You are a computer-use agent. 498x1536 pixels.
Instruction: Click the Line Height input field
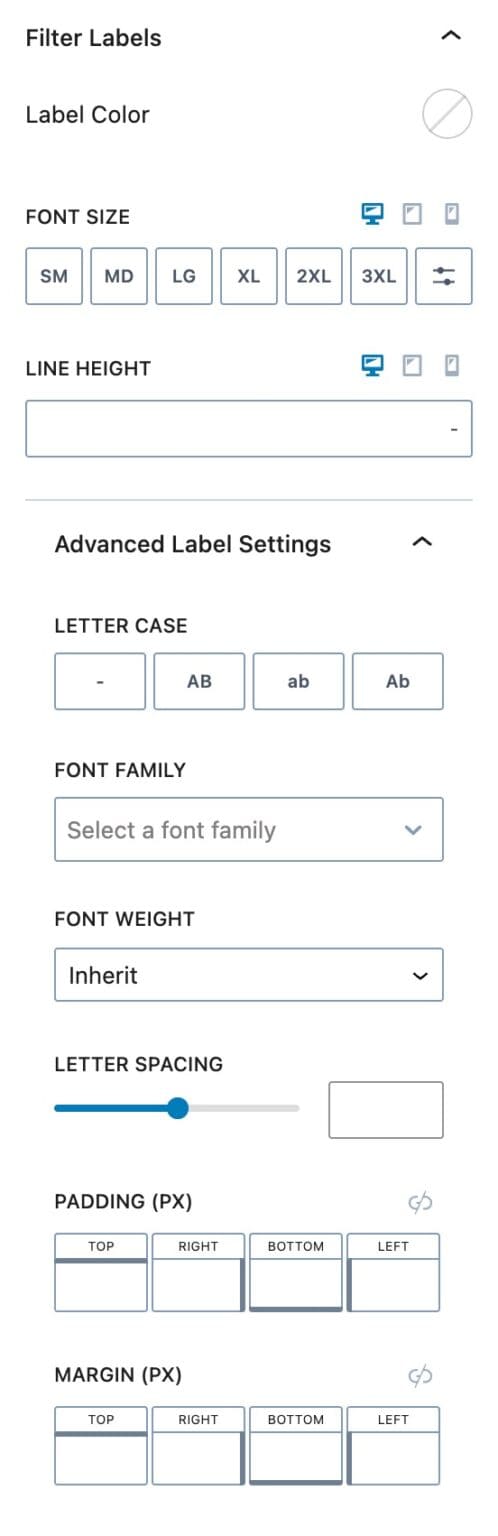(249, 428)
